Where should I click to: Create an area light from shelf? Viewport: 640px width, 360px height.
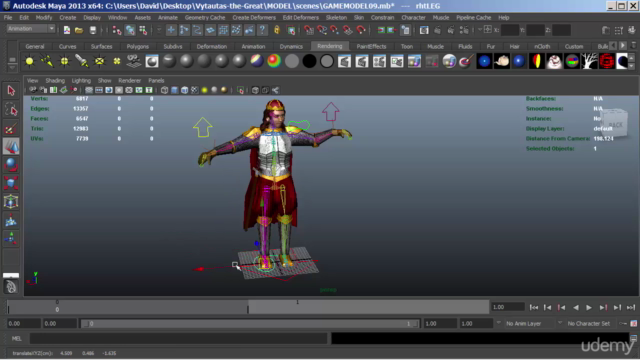pos(99,61)
